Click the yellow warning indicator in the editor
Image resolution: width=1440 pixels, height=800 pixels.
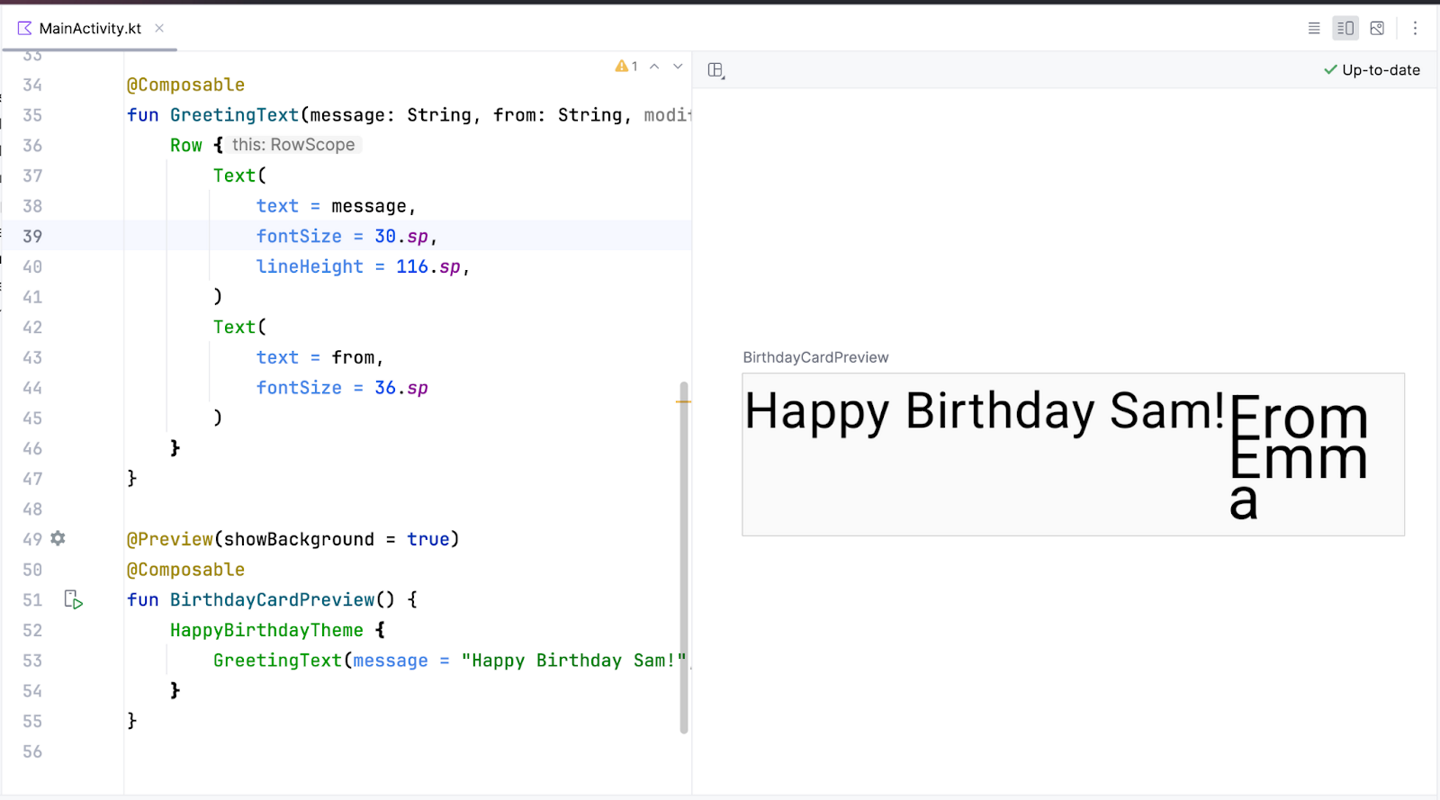click(x=626, y=66)
